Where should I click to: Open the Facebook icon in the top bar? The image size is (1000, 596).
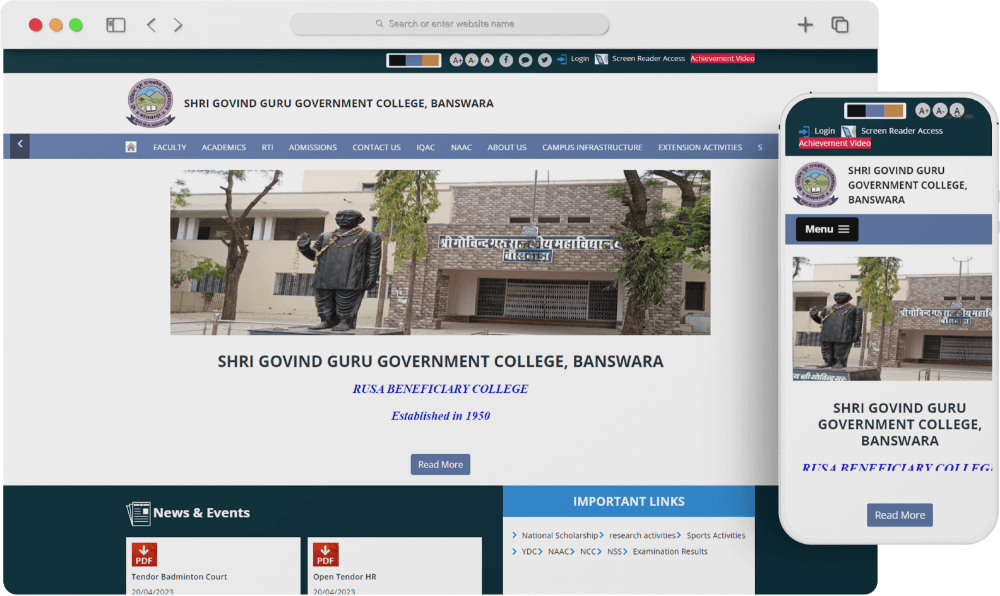click(x=506, y=60)
